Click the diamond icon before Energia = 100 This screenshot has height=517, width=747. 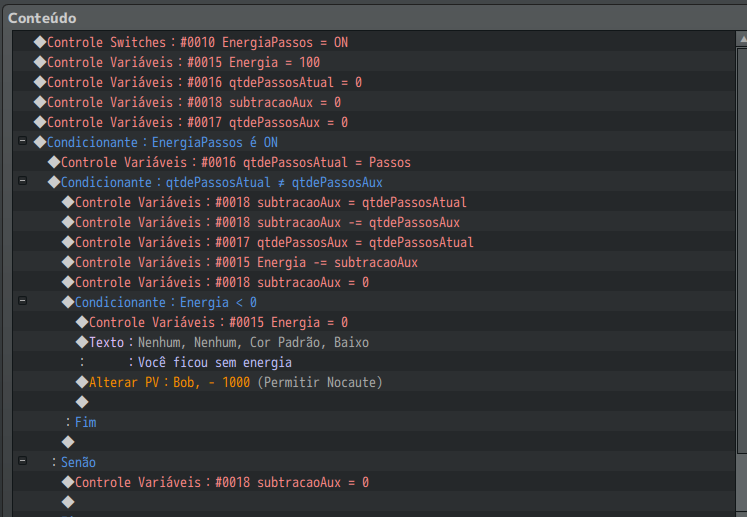[x=40, y=62]
